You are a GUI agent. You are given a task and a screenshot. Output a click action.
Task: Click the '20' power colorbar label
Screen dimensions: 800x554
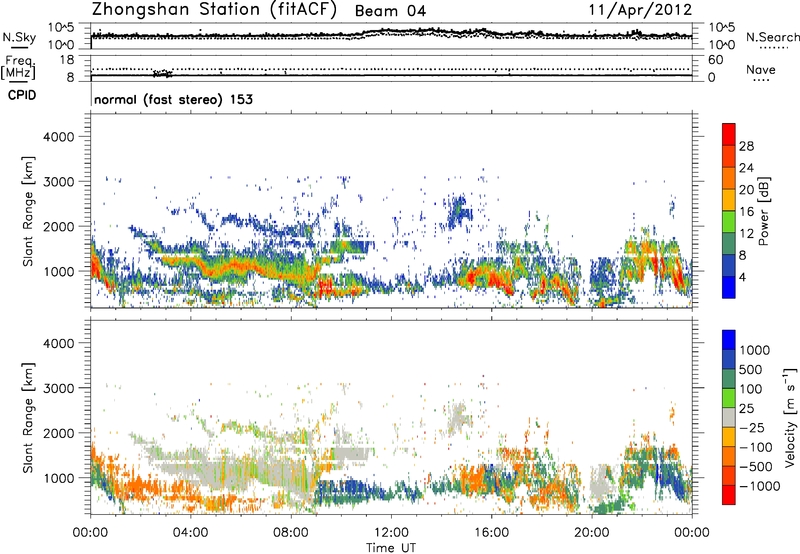pyautogui.click(x=746, y=190)
